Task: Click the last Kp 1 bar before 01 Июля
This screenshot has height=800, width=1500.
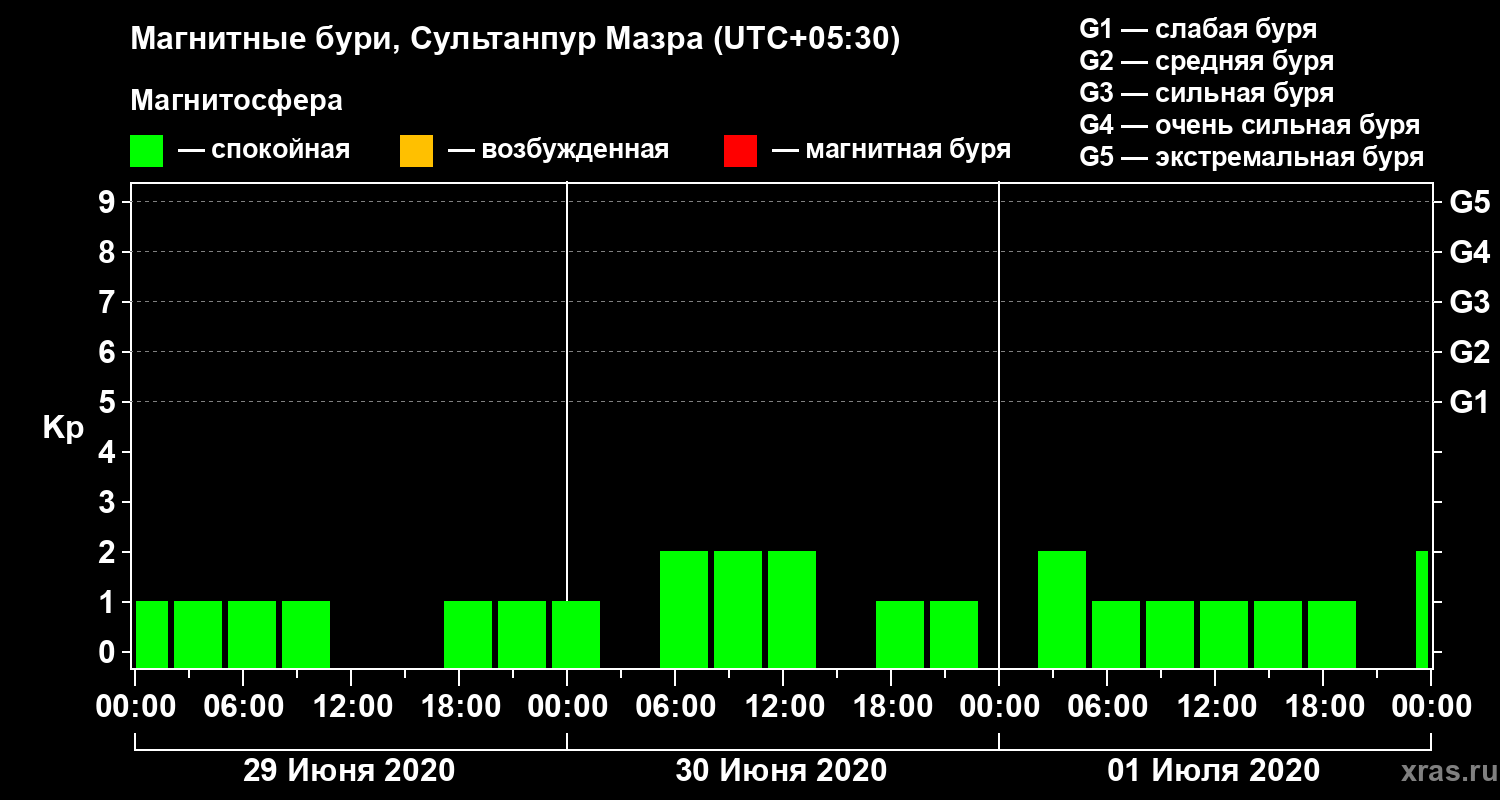Action: pyautogui.click(x=954, y=634)
